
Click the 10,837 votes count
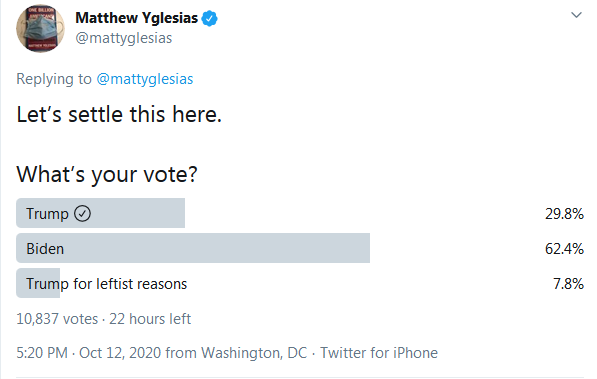(57, 319)
